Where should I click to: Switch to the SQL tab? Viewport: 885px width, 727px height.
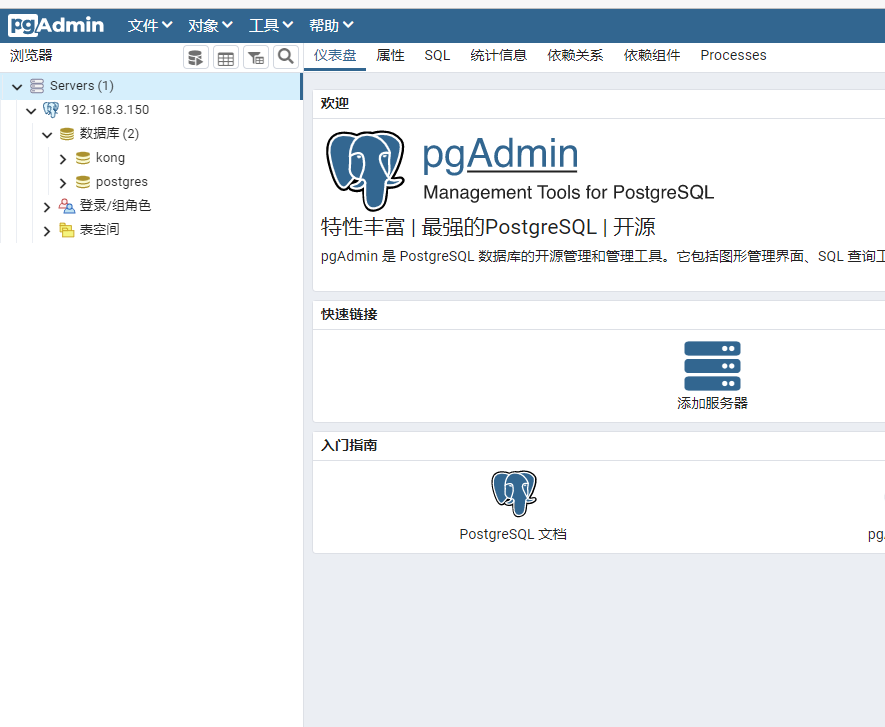tap(437, 55)
